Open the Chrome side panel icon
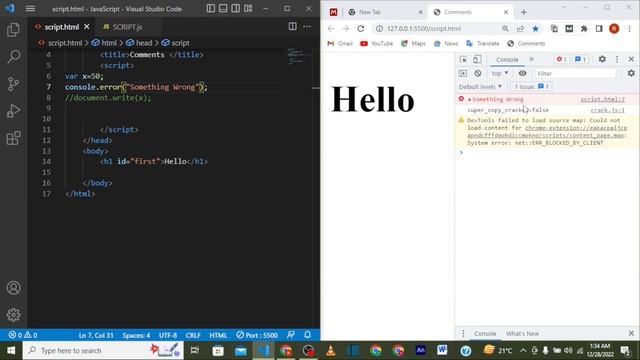Screen dimensions: 640x360 click(599, 29)
